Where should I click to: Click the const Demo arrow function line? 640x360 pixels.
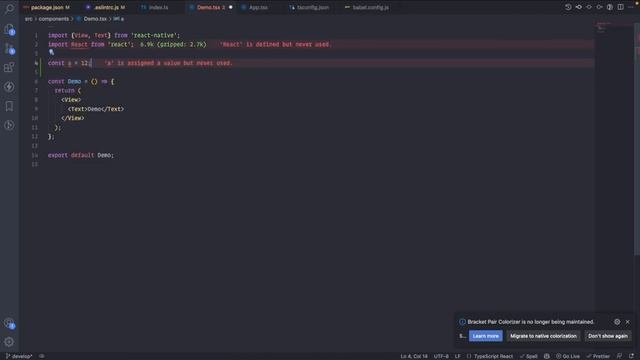pyautogui.click(x=81, y=82)
